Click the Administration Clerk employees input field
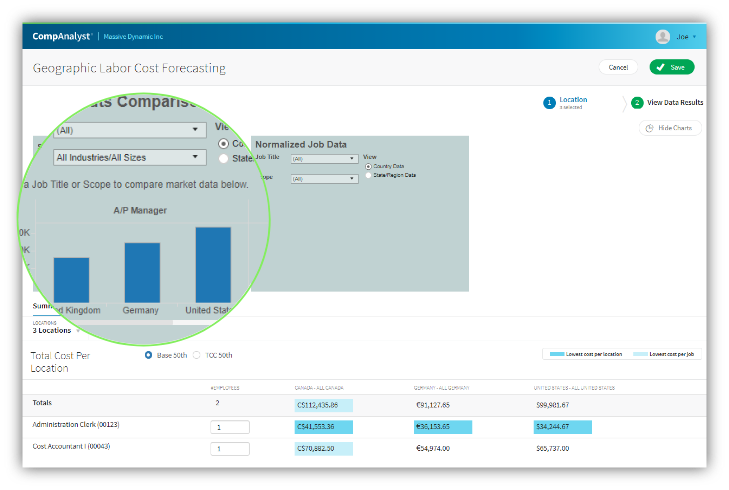The image size is (729, 490). click(x=229, y=427)
